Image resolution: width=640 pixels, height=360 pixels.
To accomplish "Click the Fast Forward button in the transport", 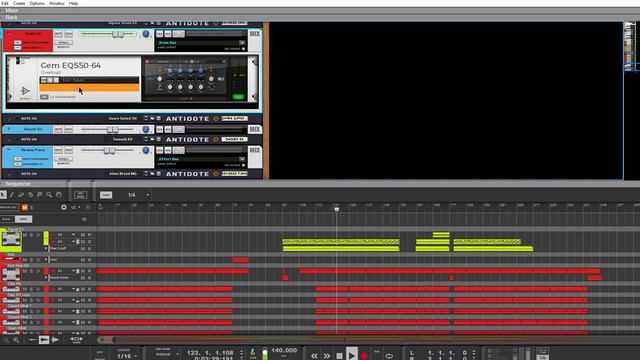I will point(327,356).
